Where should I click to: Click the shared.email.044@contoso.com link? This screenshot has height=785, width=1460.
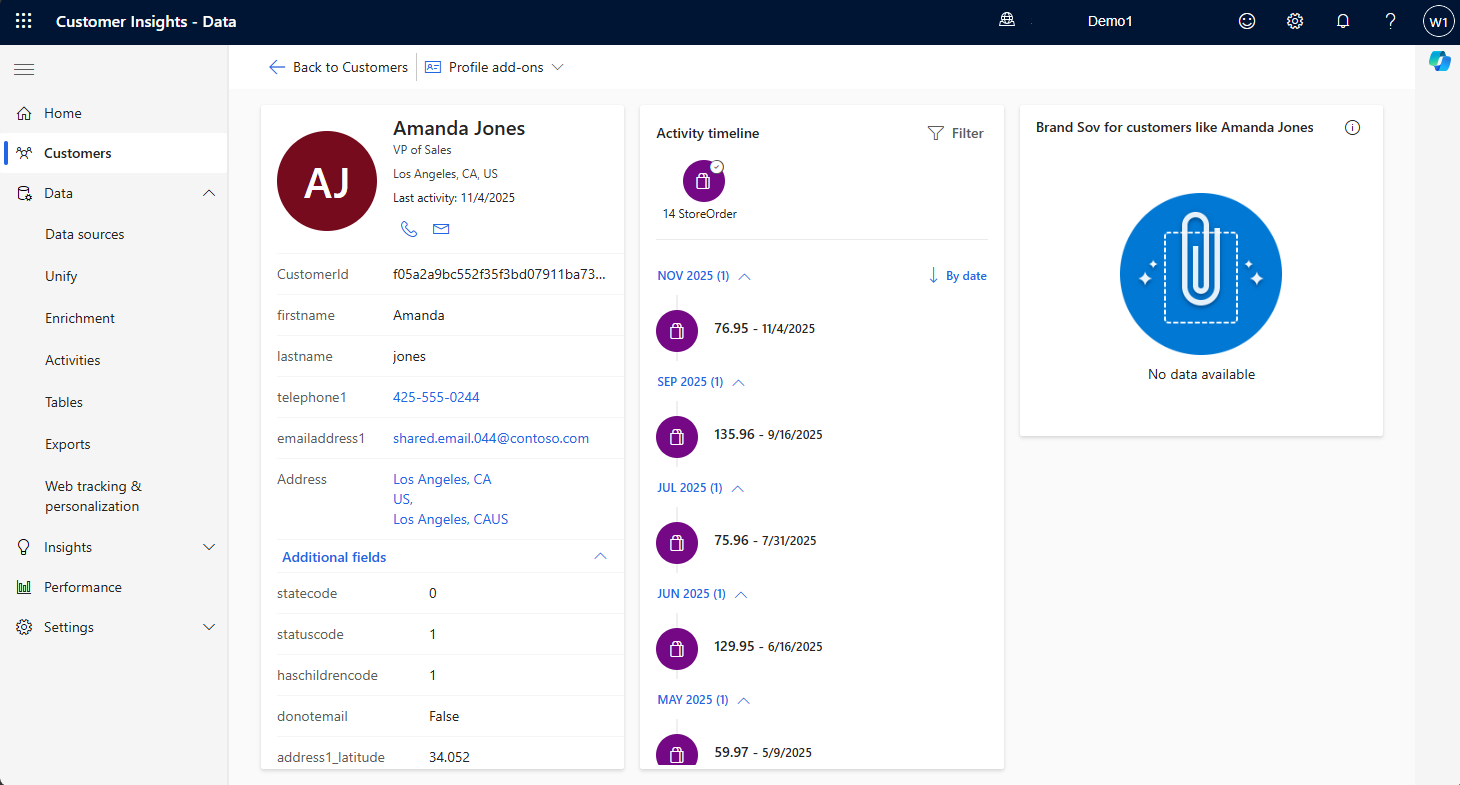tap(491, 438)
